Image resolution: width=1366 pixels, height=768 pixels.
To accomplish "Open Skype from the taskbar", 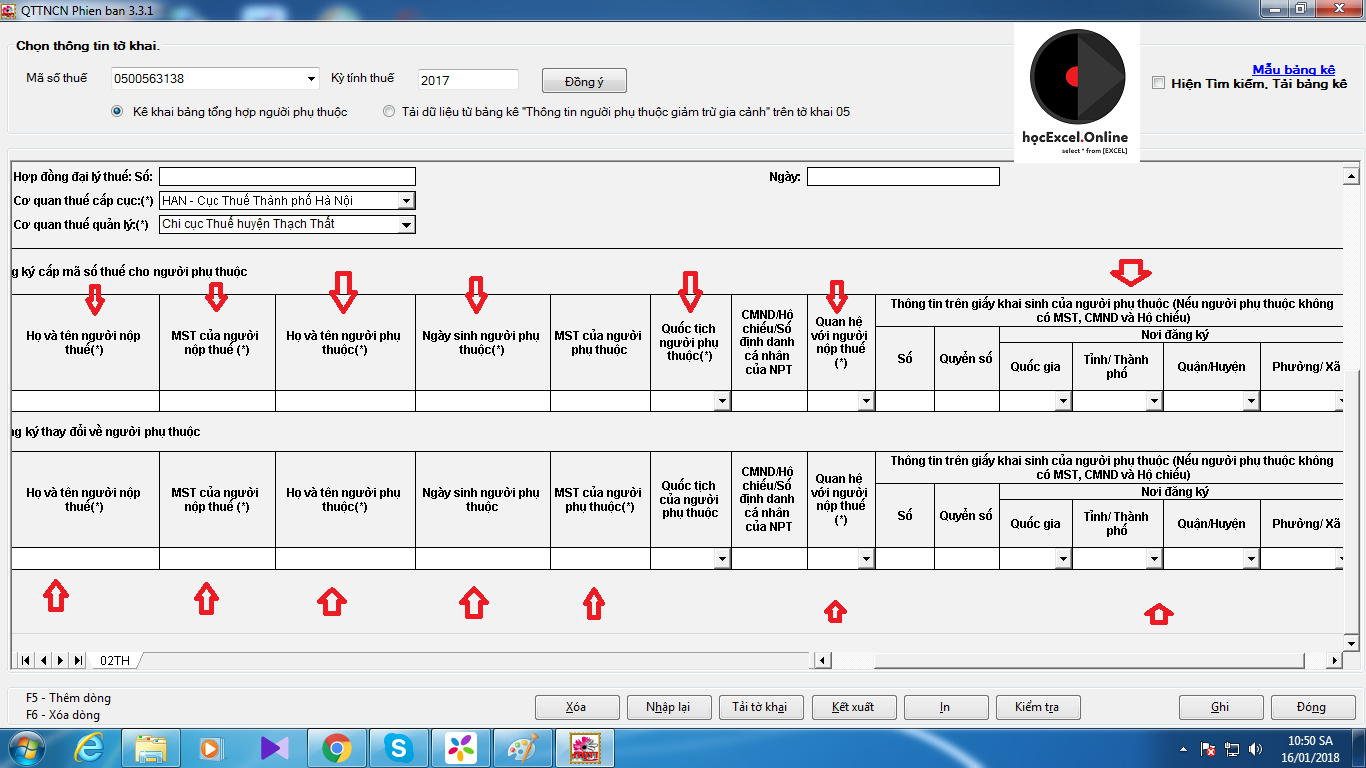I will click(396, 747).
